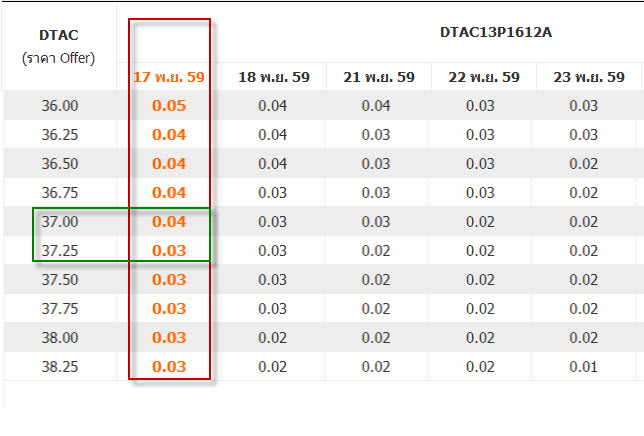
Task: Click the (ราคา Offer) subheader
Action: pyautogui.click(x=58, y=58)
